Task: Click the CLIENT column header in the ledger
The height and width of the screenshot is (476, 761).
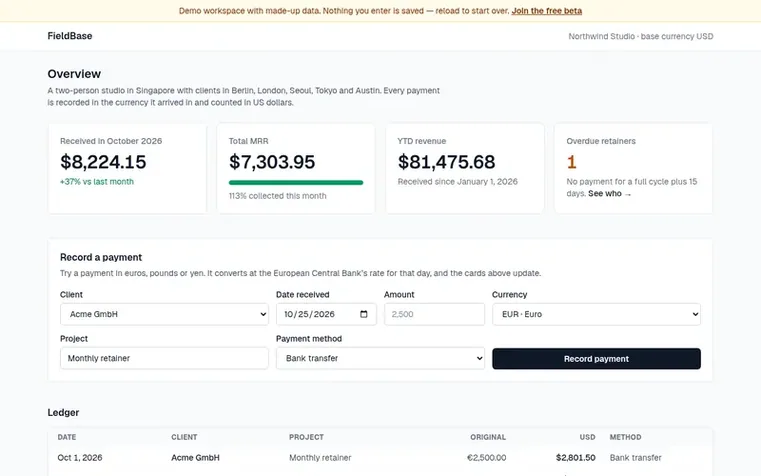Action: pos(184,437)
